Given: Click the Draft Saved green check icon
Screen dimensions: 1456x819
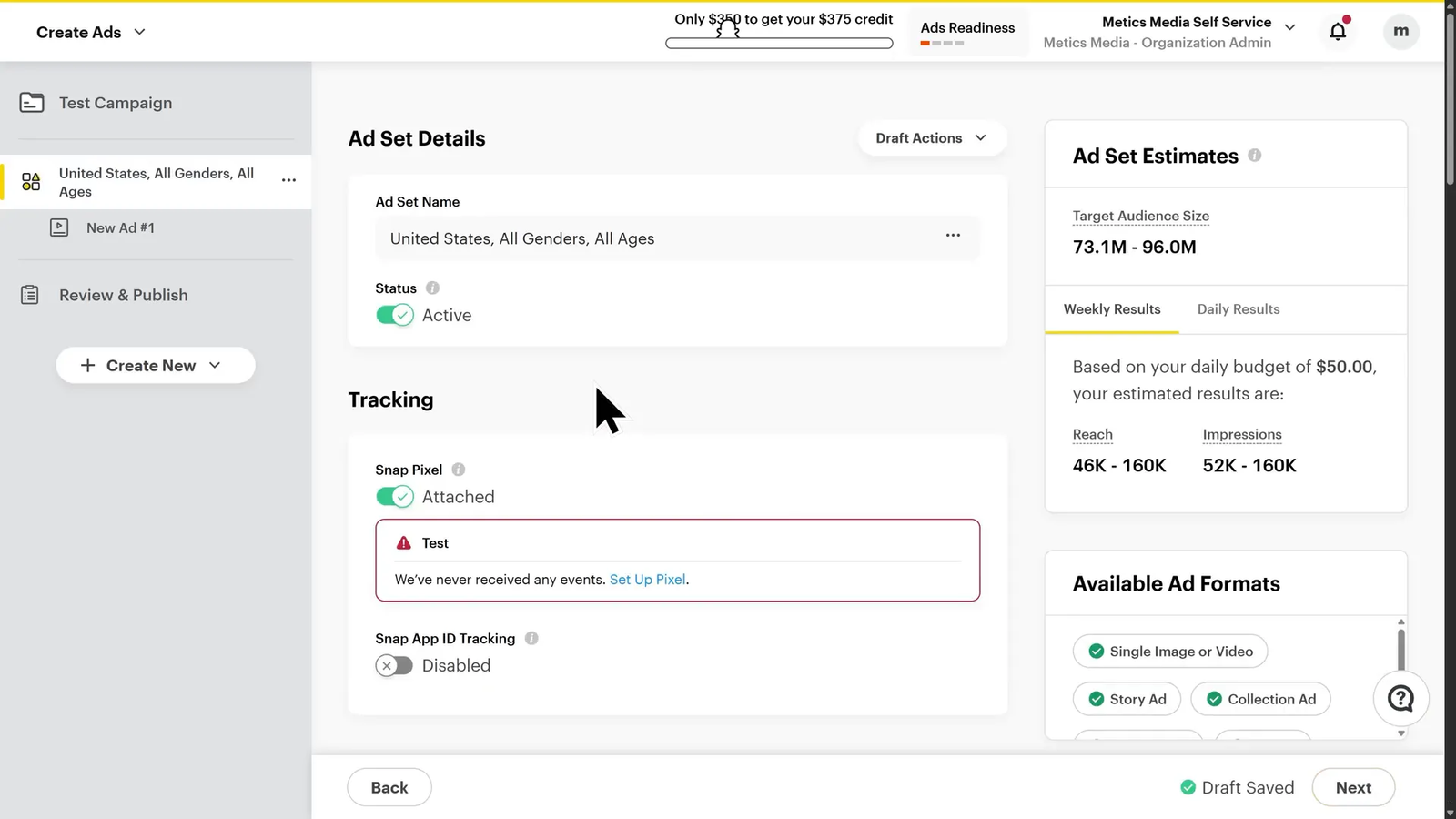Looking at the screenshot, I should (x=1188, y=787).
